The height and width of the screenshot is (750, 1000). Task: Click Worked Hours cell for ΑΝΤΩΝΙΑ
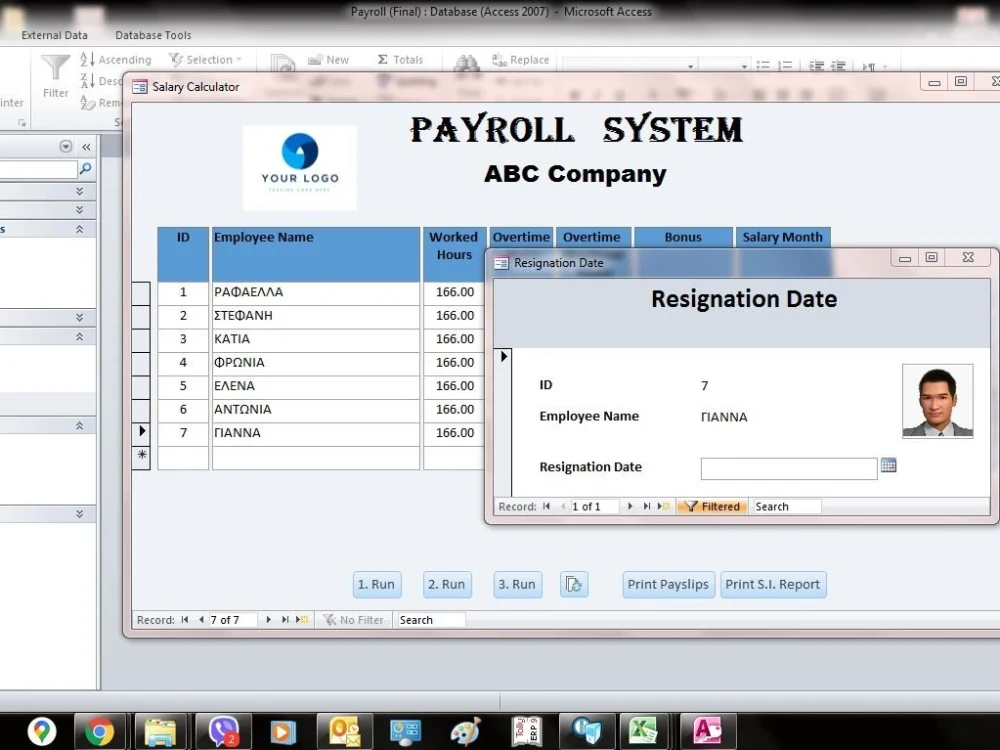pos(454,411)
